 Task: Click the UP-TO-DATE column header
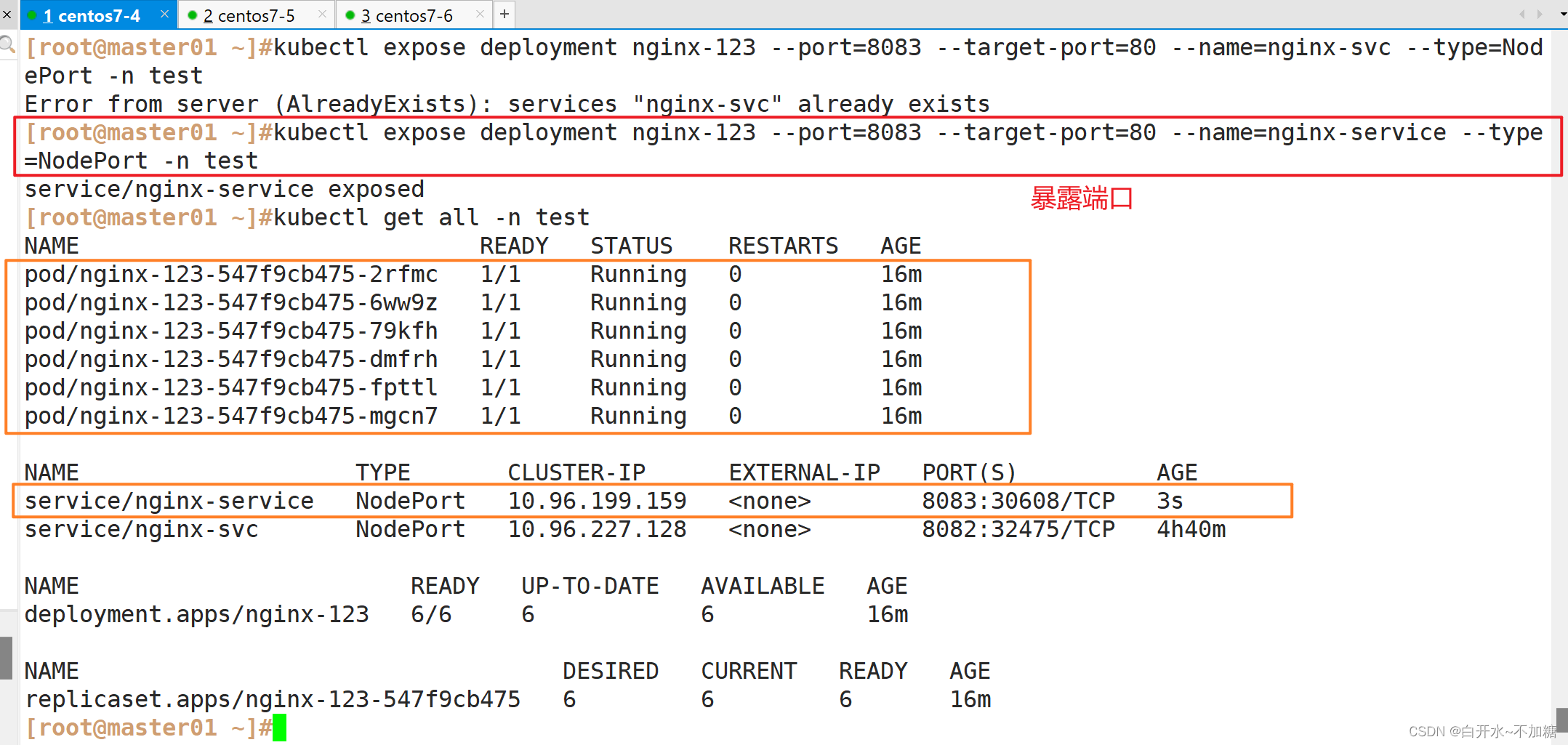pos(590,586)
